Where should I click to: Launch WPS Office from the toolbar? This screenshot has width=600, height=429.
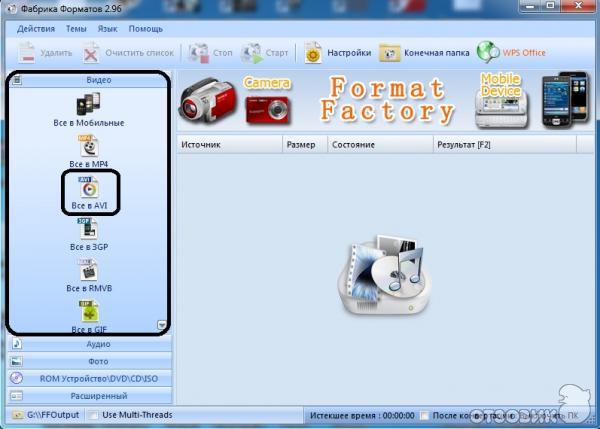click(x=511, y=52)
